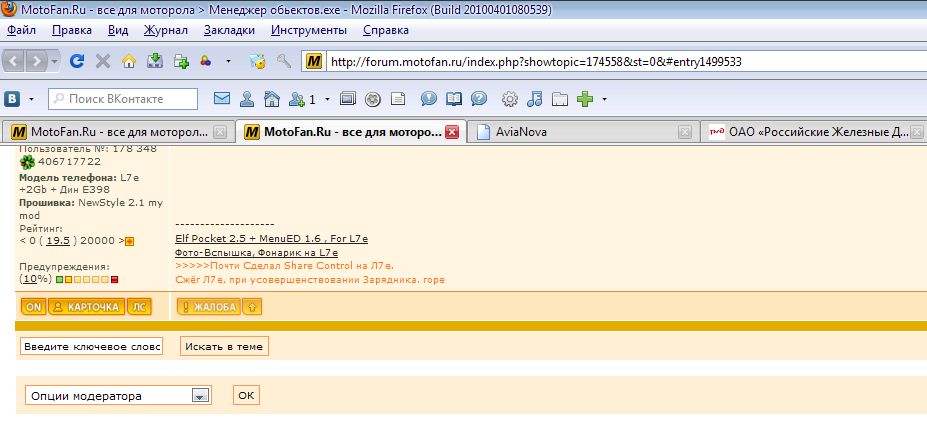This screenshot has width=927, height=443.
Task: Open Elf Pocket 2.5 + MenuED 1.6 link
Action: click(272, 238)
